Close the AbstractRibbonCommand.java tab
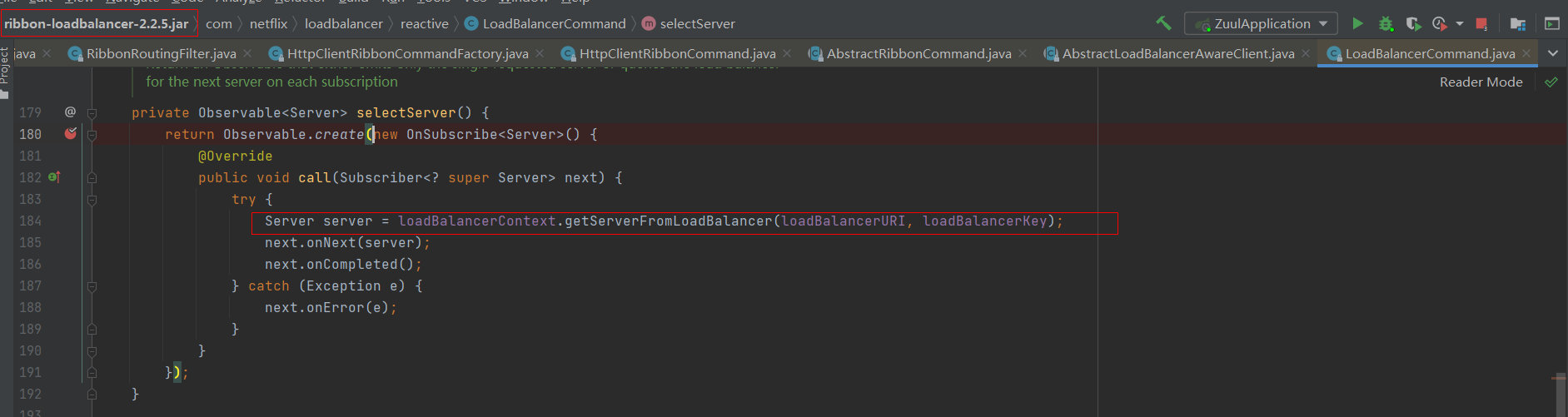1568x417 pixels. click(x=1023, y=53)
